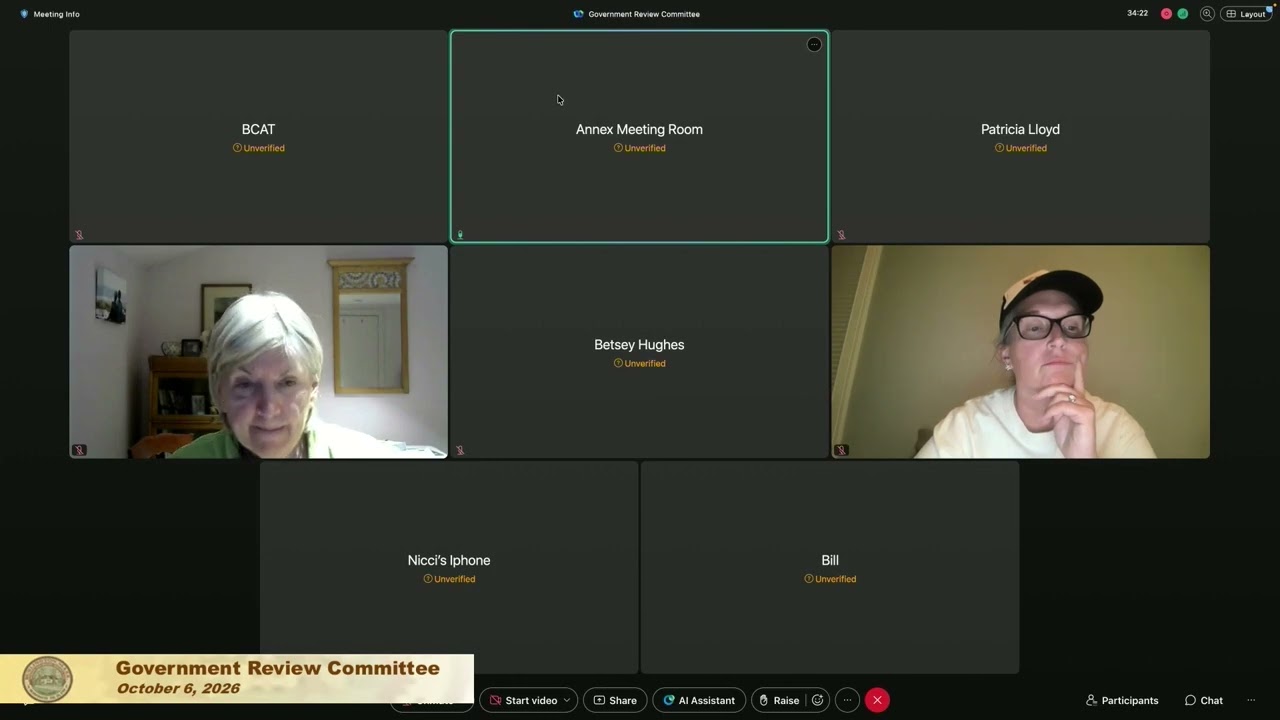Click muted mic icon on Patricia Lloyd tile
Image resolution: width=1280 pixels, height=720 pixels.
[x=841, y=235]
